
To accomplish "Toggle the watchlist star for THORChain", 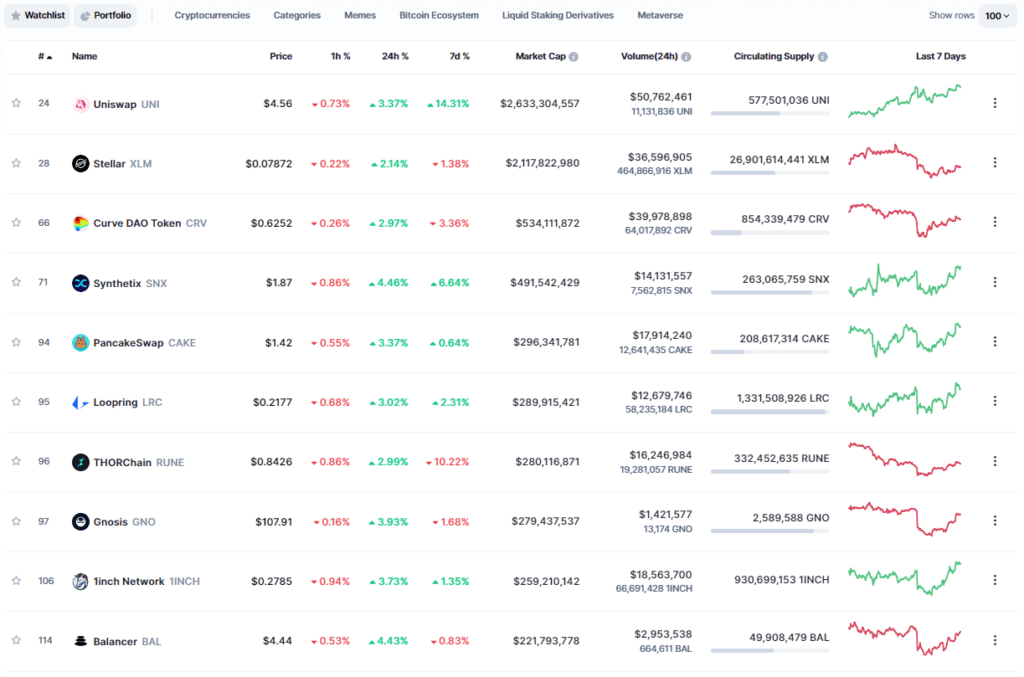I will coord(16,462).
